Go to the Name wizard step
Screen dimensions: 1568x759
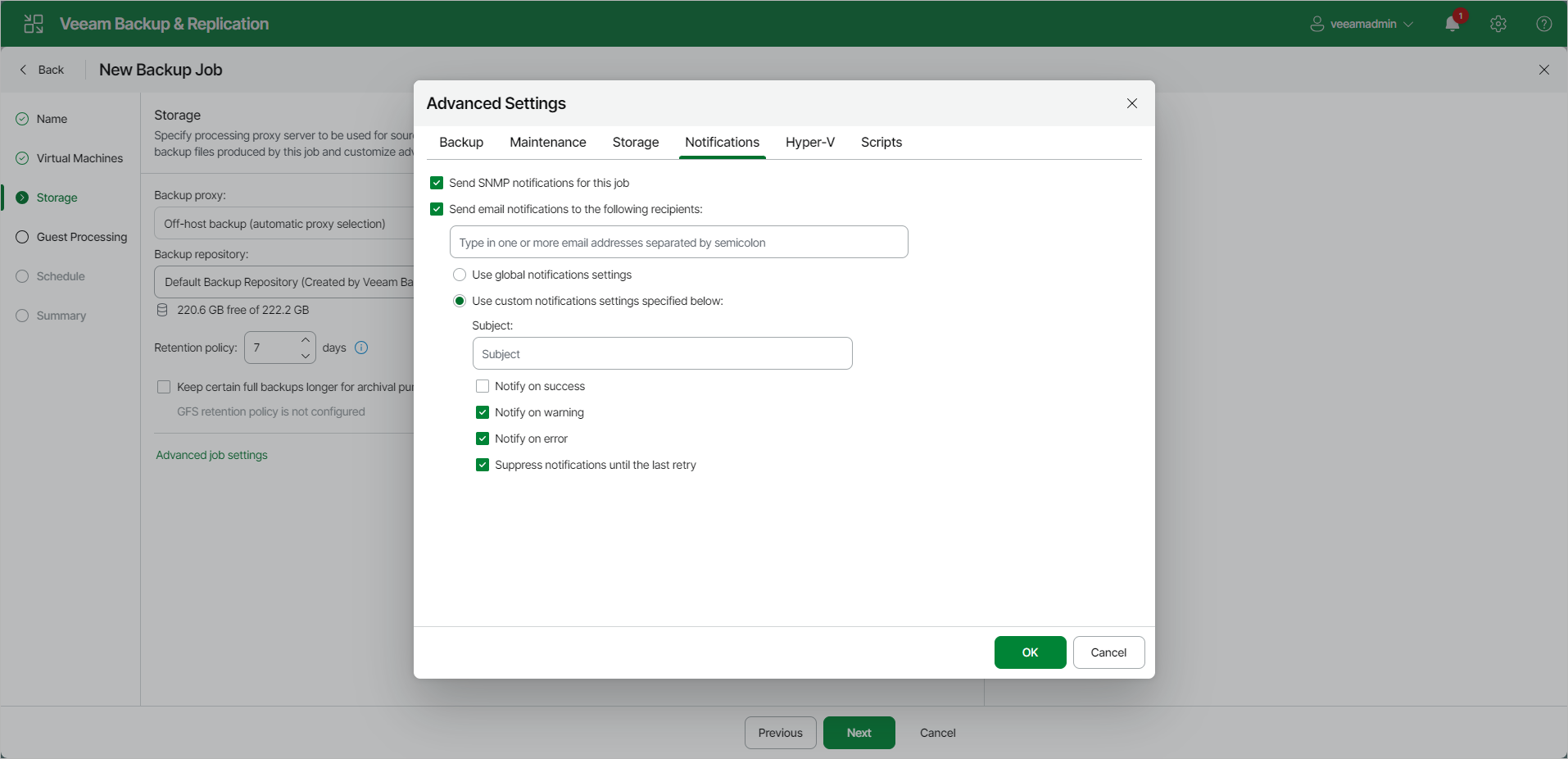click(52, 119)
